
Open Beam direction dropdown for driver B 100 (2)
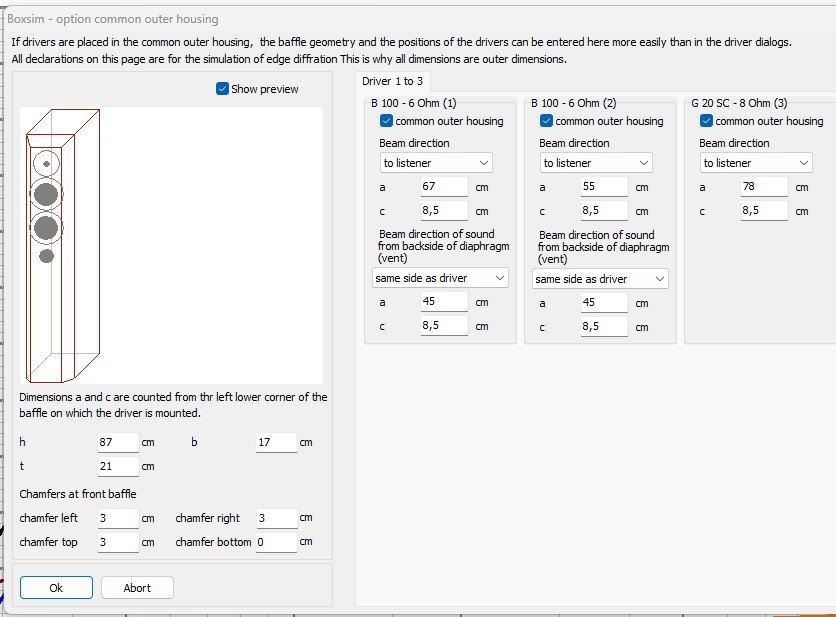596,163
